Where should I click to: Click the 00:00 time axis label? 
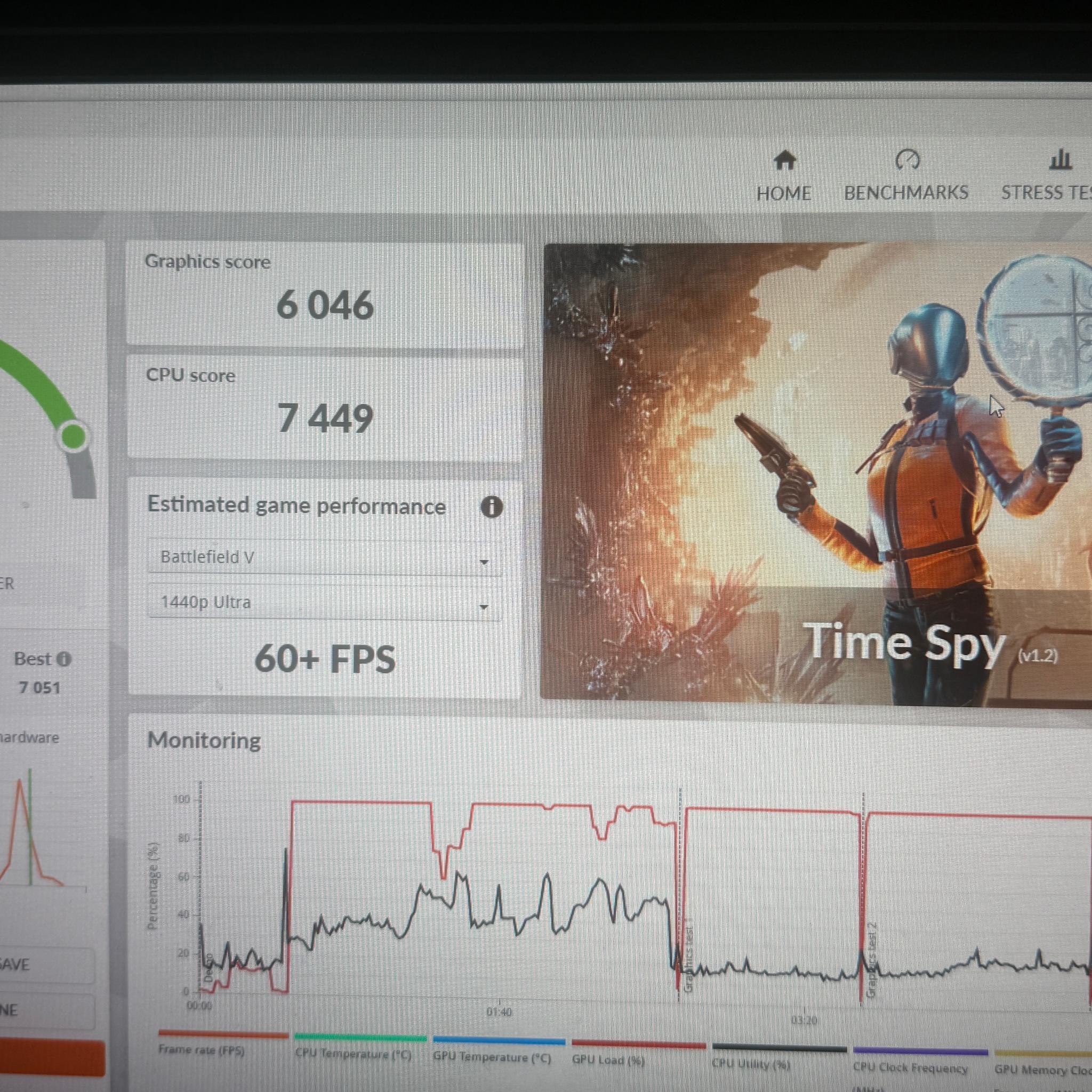pos(199,1006)
